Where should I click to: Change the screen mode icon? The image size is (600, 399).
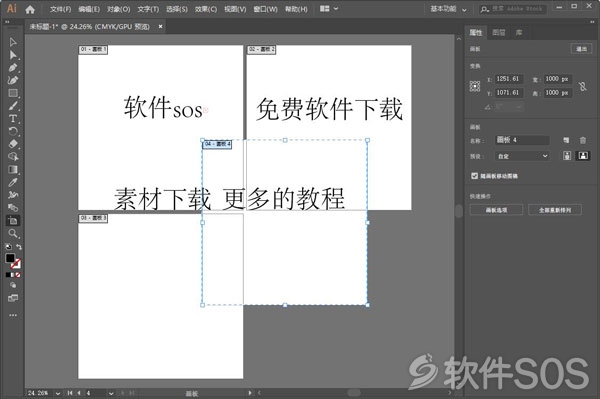pos(13,298)
